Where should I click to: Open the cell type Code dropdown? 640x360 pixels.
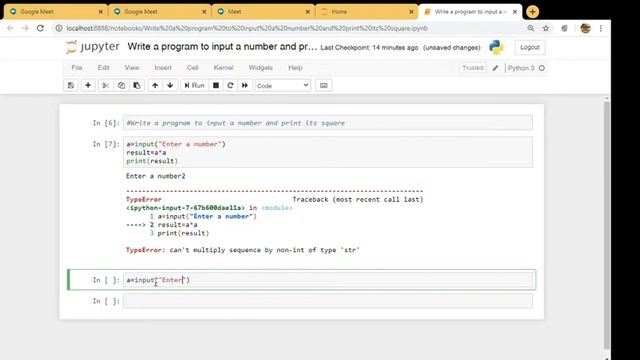pos(283,86)
